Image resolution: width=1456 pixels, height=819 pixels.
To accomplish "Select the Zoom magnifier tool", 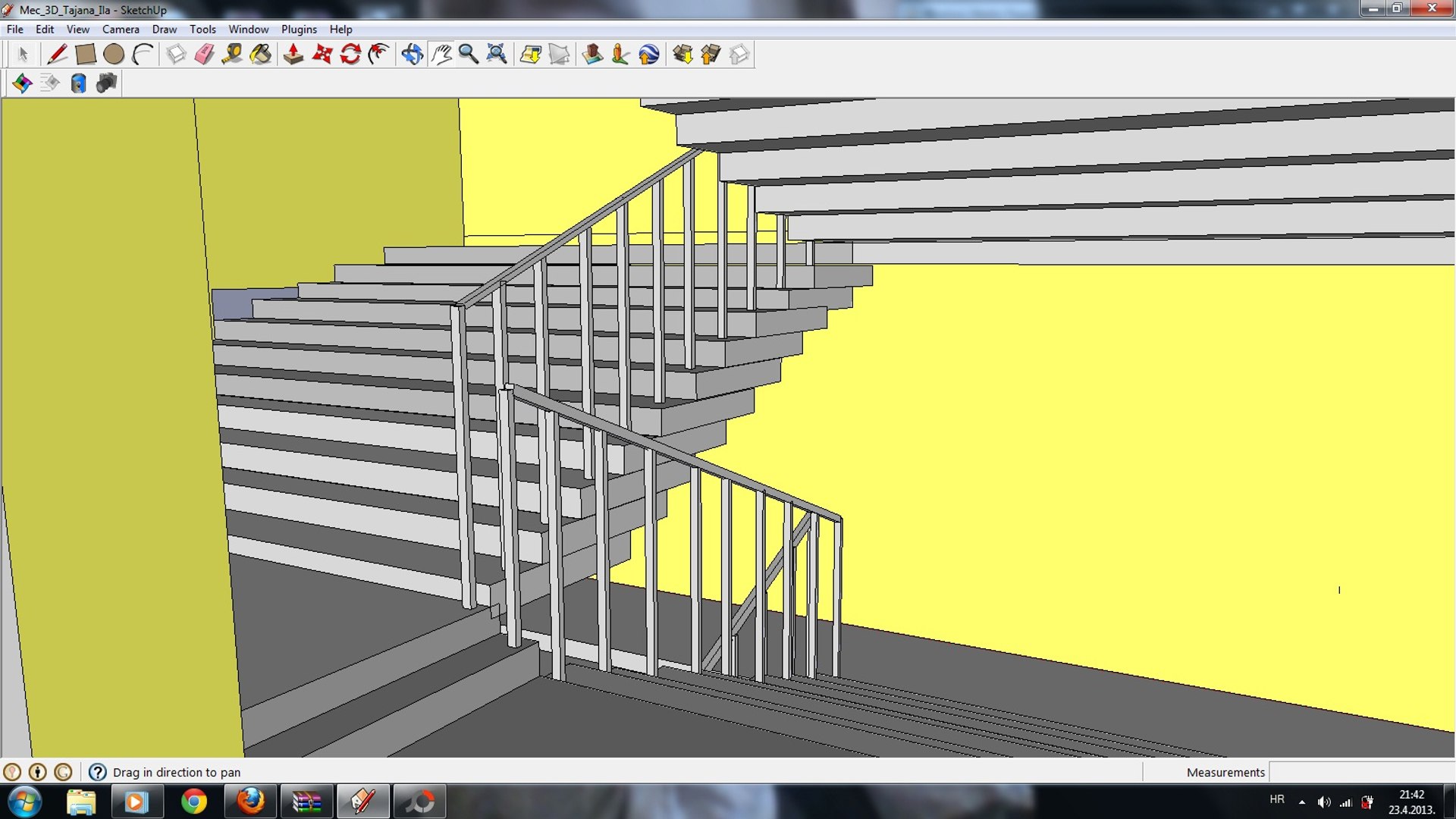I will [x=469, y=55].
